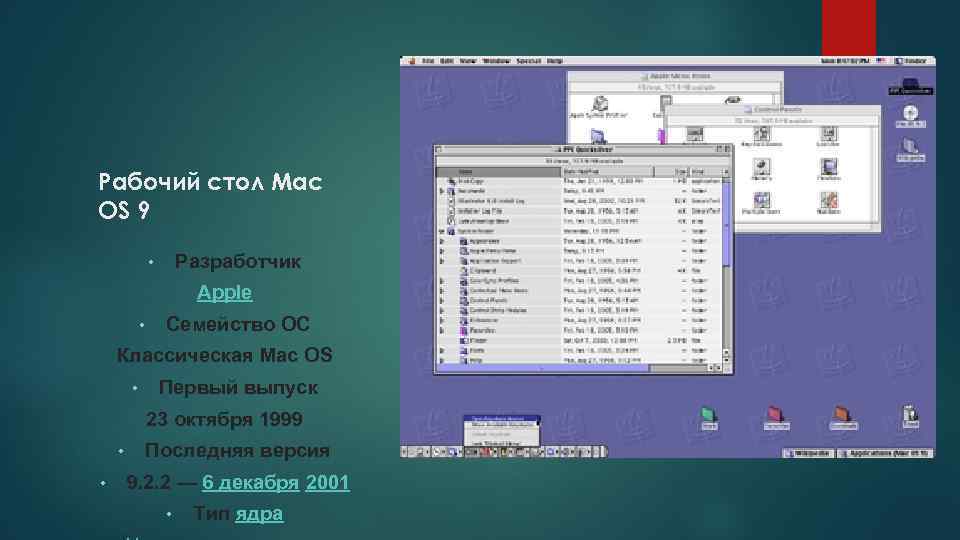Screen dimensions: 960x540
Task: Expand the Appearance folder triangle
Action: pyautogui.click(x=441, y=241)
